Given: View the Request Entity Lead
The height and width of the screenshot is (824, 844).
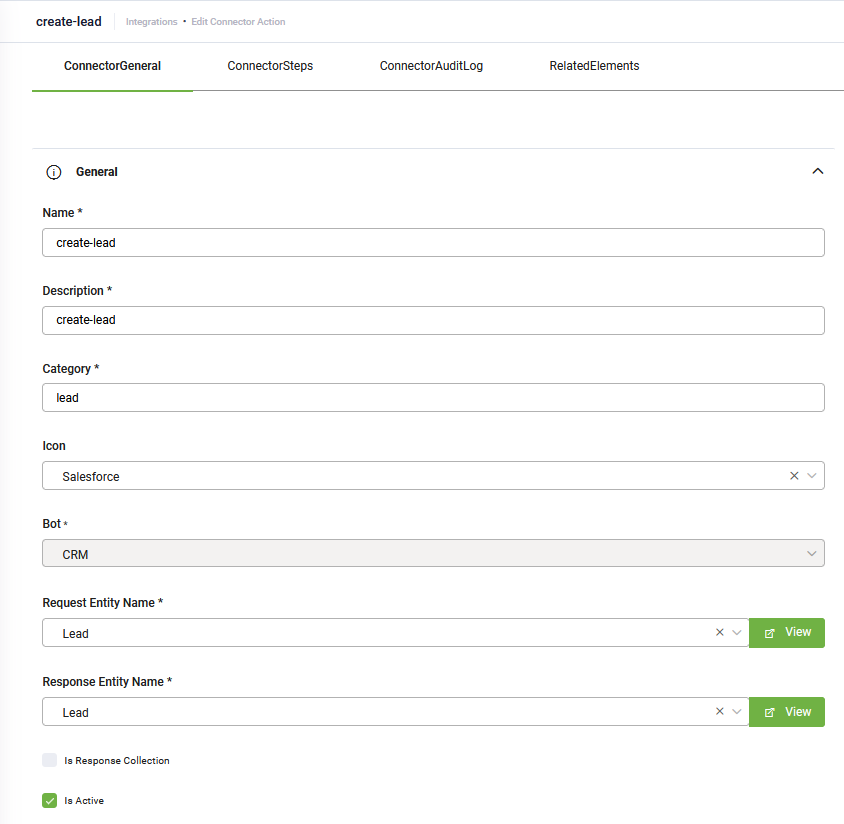Looking at the screenshot, I should point(787,633).
